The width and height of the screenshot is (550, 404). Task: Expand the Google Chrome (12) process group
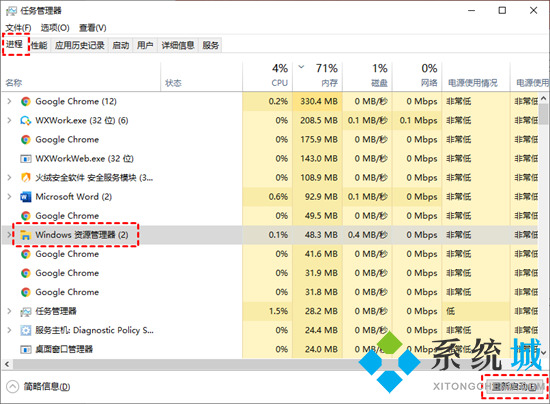tap(9, 101)
